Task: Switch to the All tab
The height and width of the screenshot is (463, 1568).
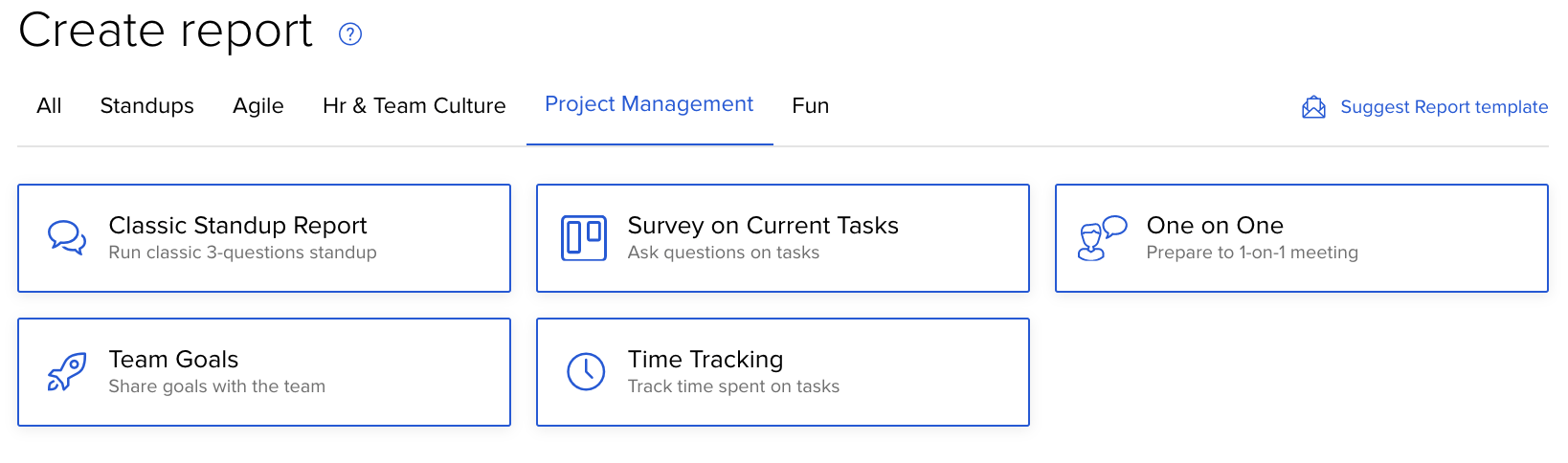Action: coord(49,105)
